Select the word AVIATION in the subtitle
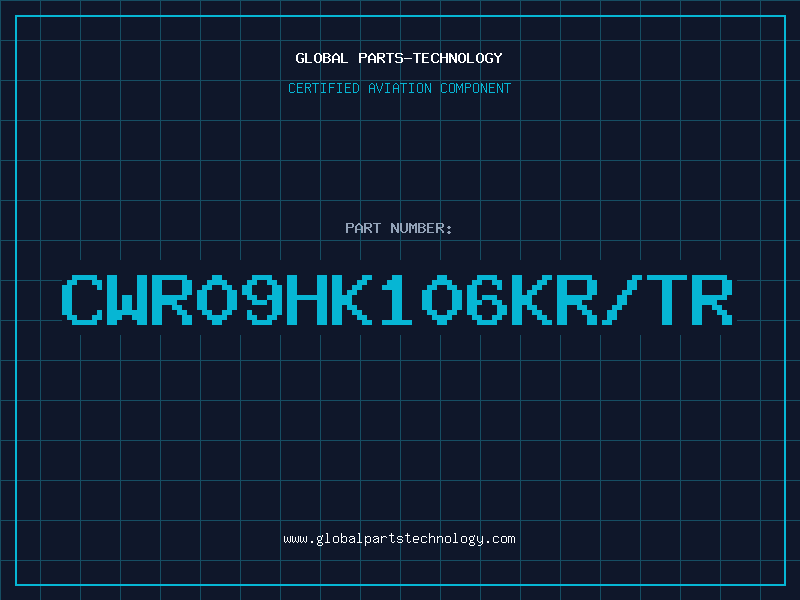The image size is (800, 600). coord(400,88)
